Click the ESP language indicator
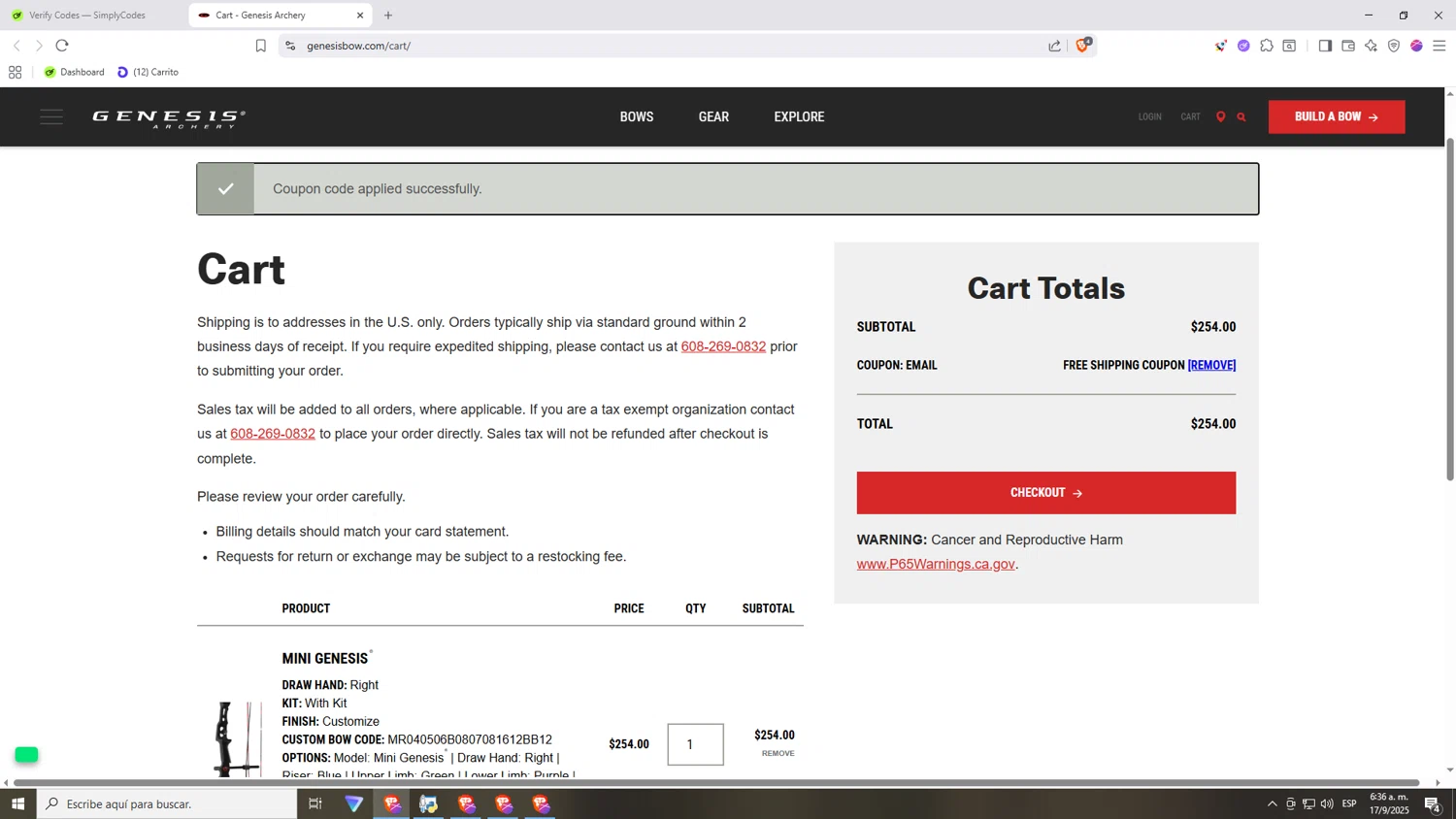This screenshot has width=1456, height=819. pyautogui.click(x=1349, y=803)
